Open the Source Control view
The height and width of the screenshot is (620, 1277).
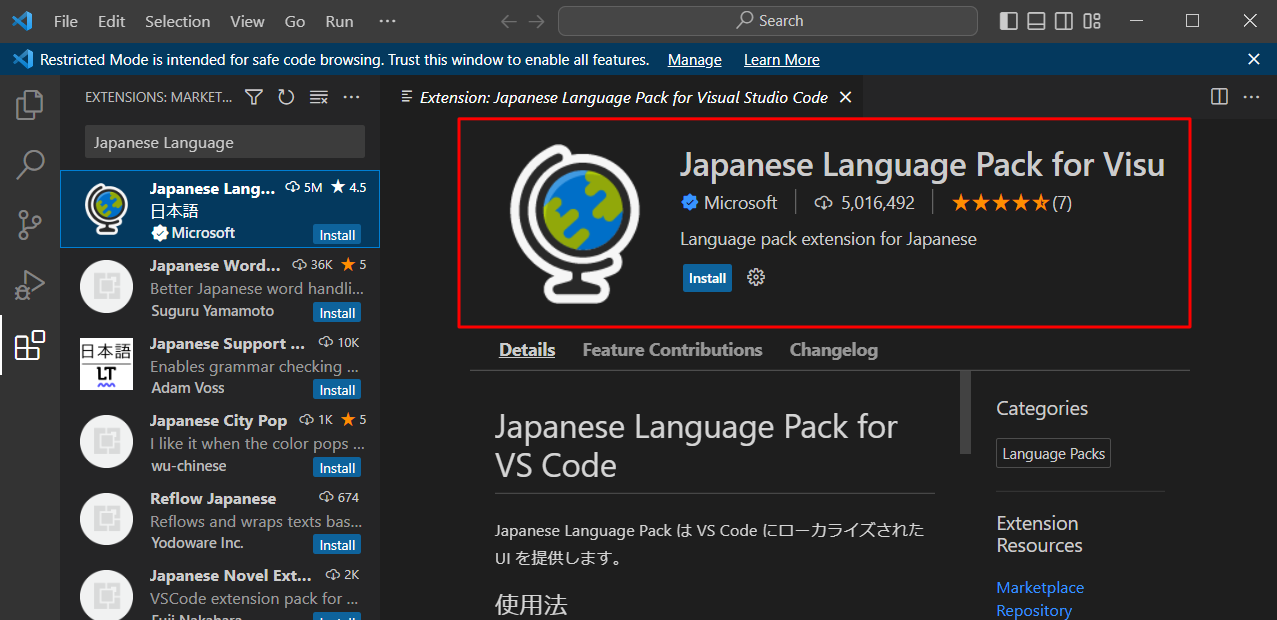coord(29,224)
